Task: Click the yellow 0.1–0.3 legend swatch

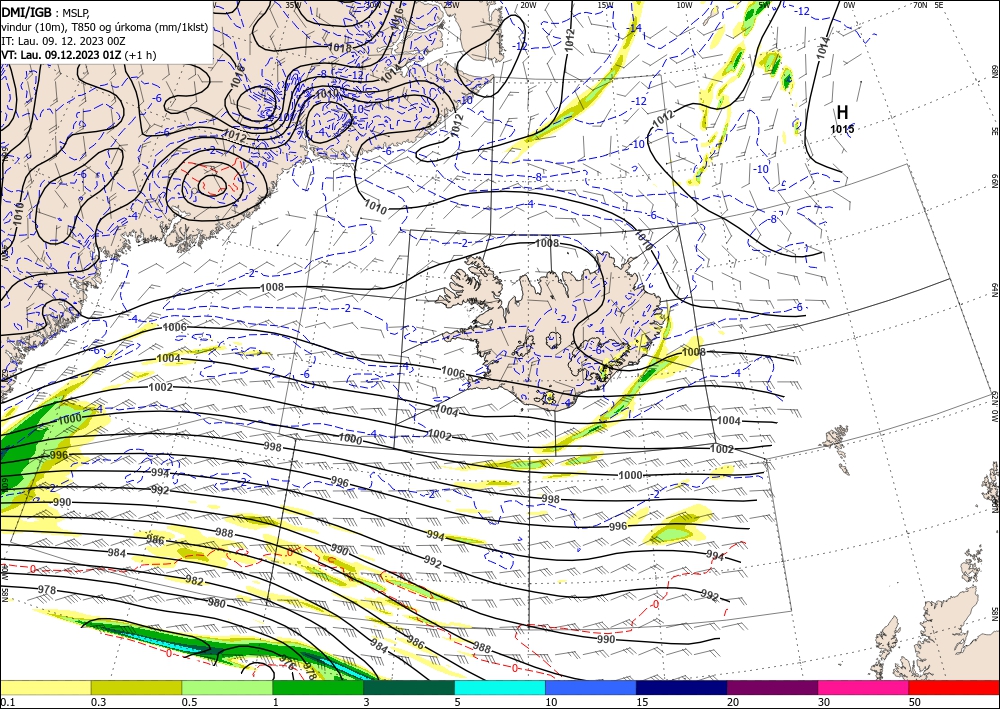Action: 45,687
